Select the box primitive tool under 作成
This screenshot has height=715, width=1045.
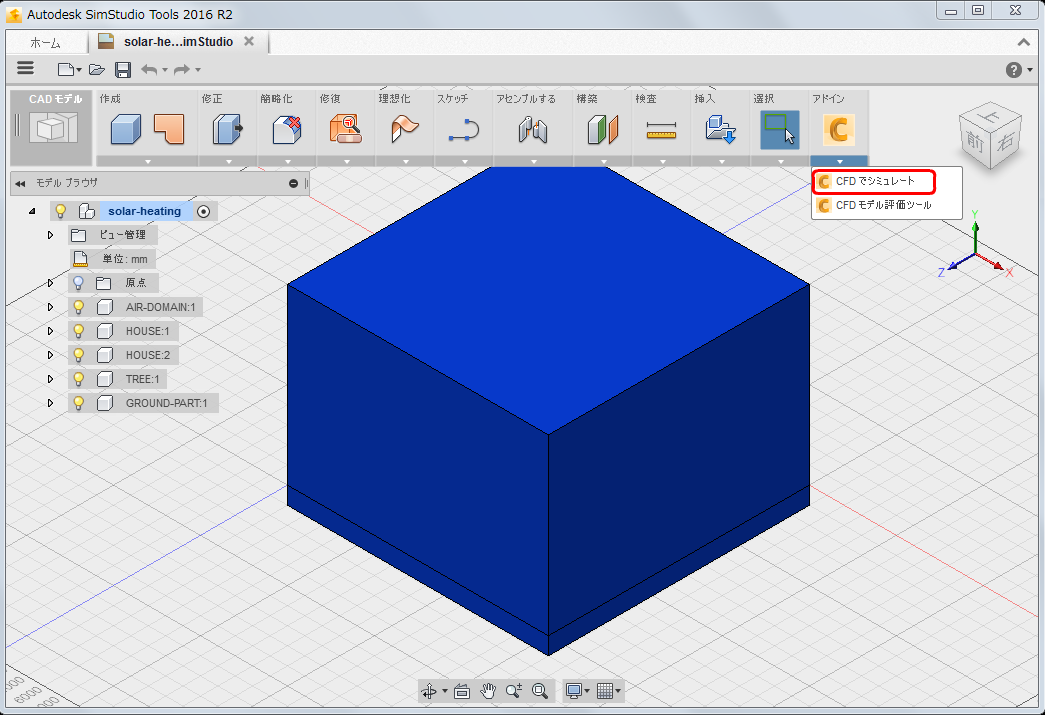point(125,129)
